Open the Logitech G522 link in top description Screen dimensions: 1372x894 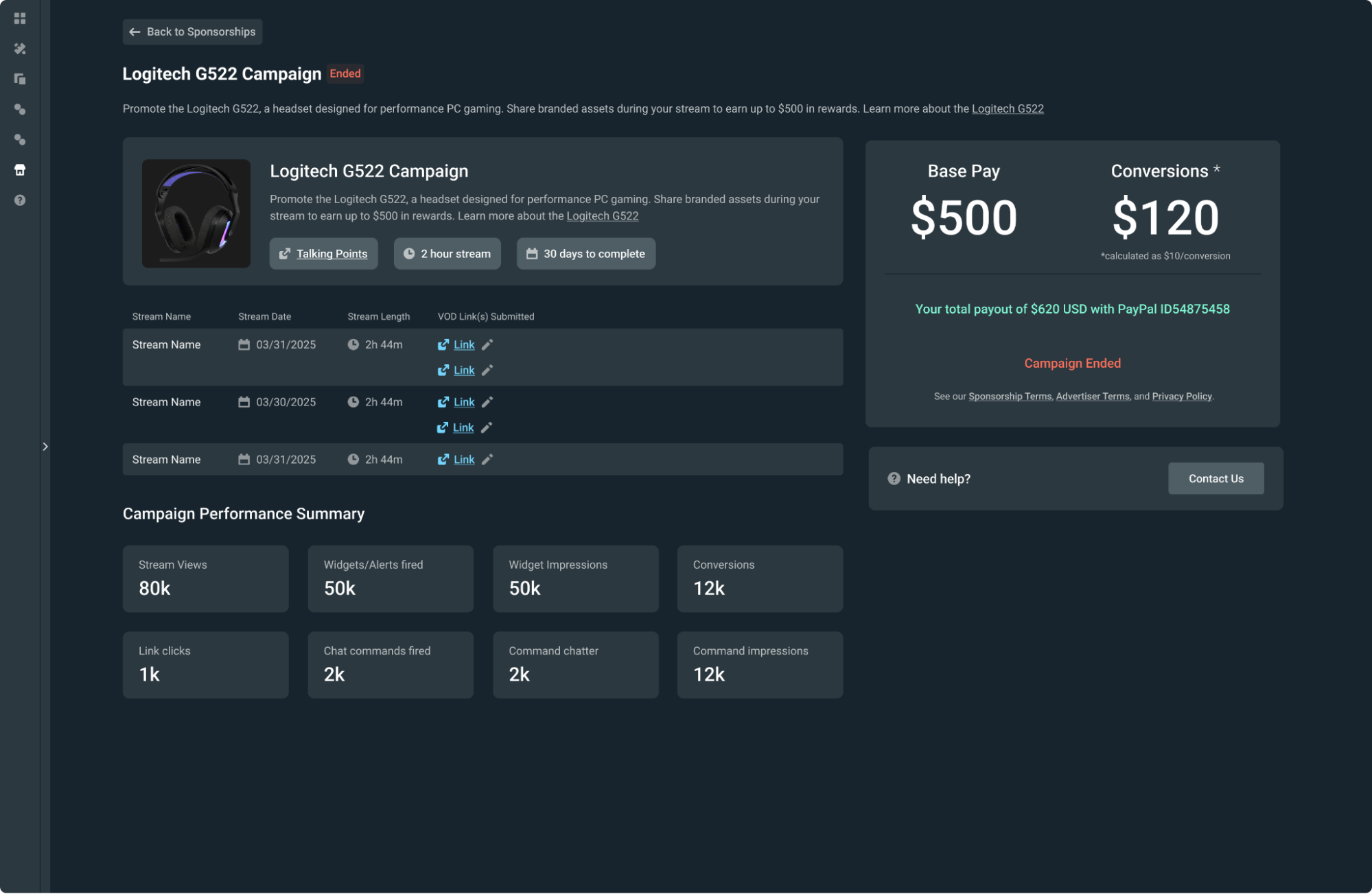coord(1008,108)
